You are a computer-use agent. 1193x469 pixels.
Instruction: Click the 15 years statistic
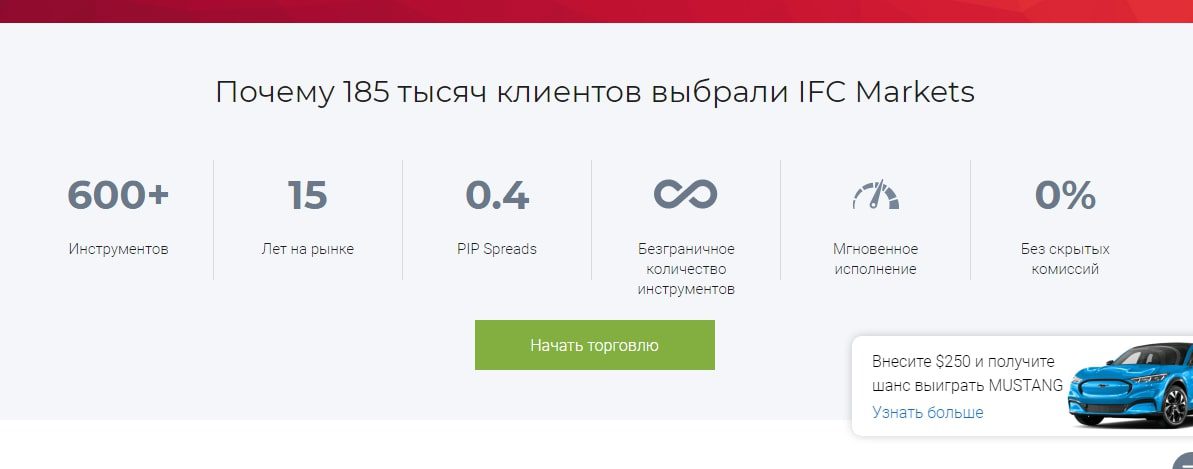coord(307,195)
